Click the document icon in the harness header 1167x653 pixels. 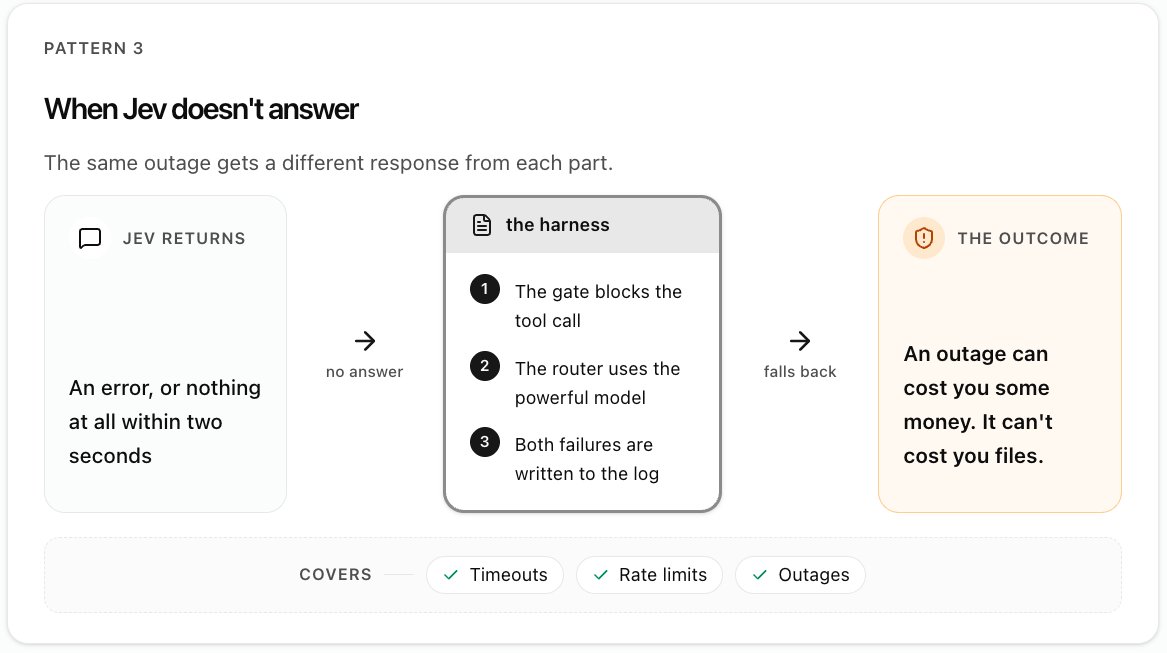coord(482,225)
